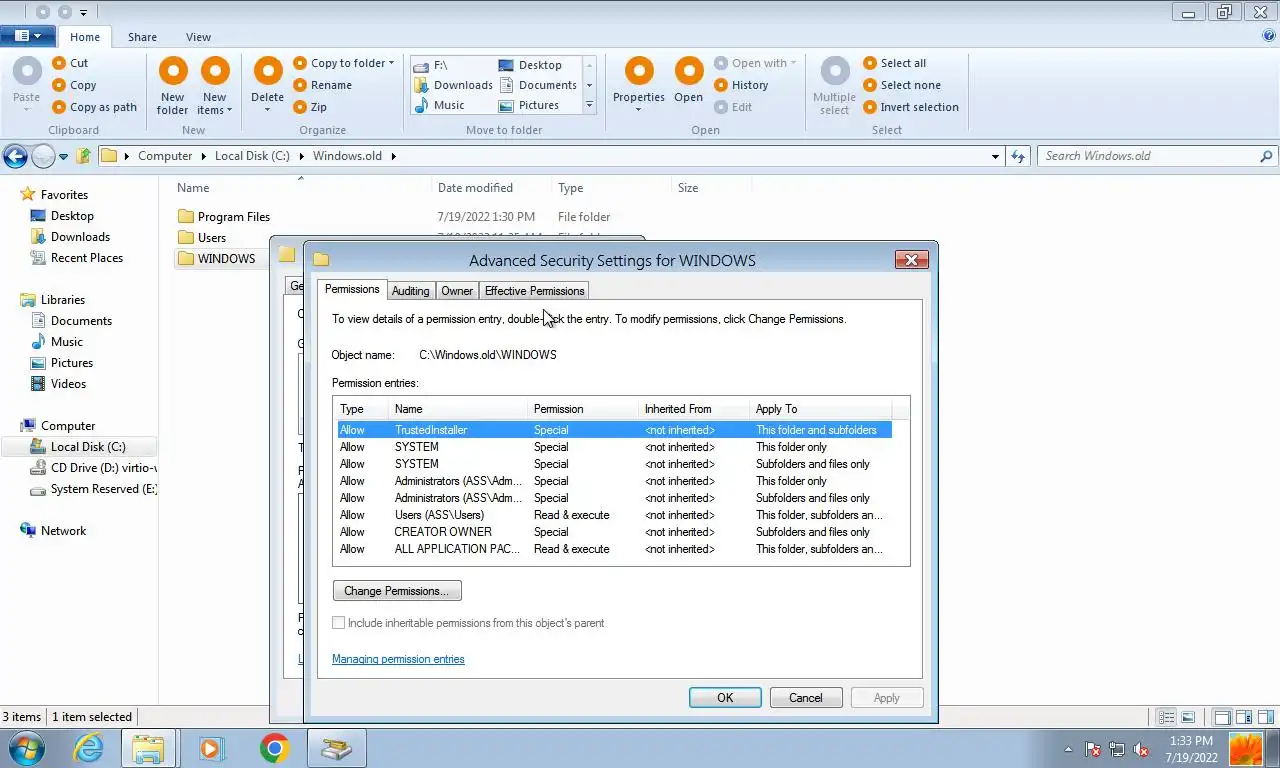This screenshot has height=768, width=1280.
Task: Select the Program Files folder
Action: [x=224, y=217]
